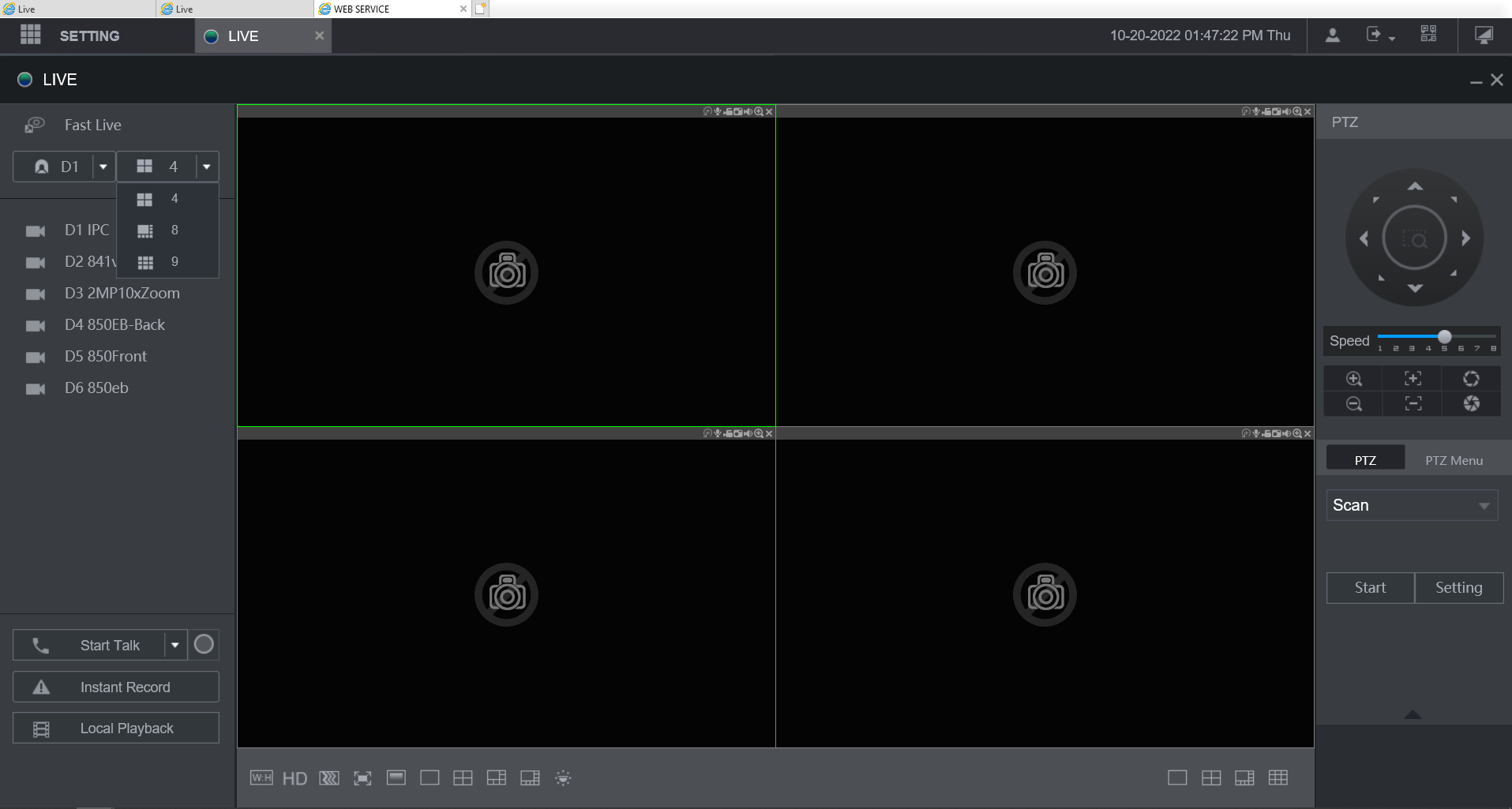This screenshot has width=1512, height=809.
Task: Click the PTZ Speed slider handle
Action: click(1444, 337)
